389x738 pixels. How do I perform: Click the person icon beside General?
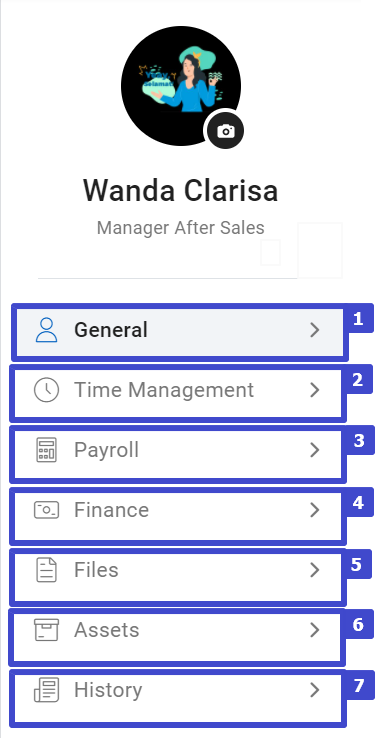coord(47,330)
